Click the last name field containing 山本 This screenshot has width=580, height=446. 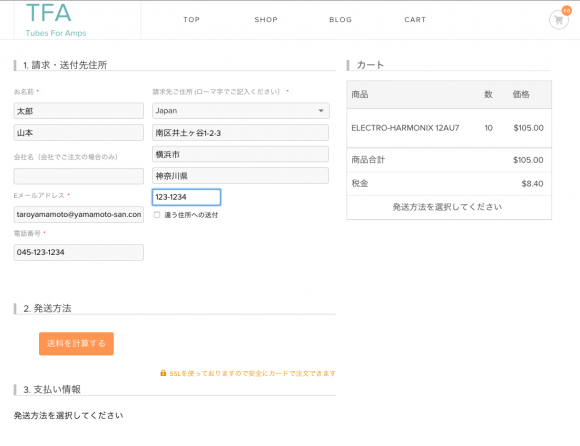point(78,133)
